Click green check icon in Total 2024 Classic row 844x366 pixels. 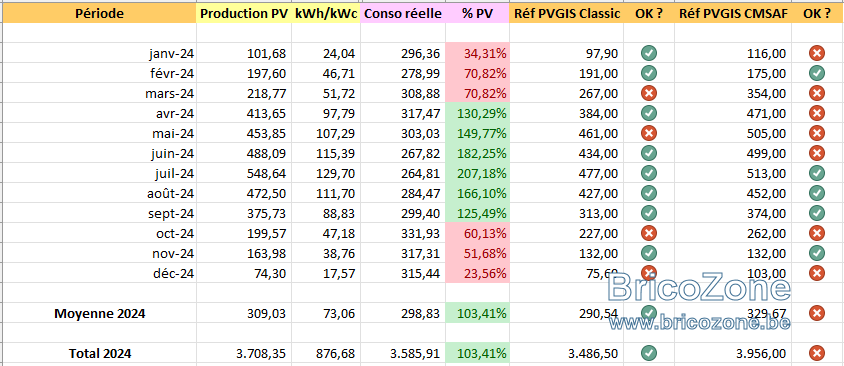(649, 353)
